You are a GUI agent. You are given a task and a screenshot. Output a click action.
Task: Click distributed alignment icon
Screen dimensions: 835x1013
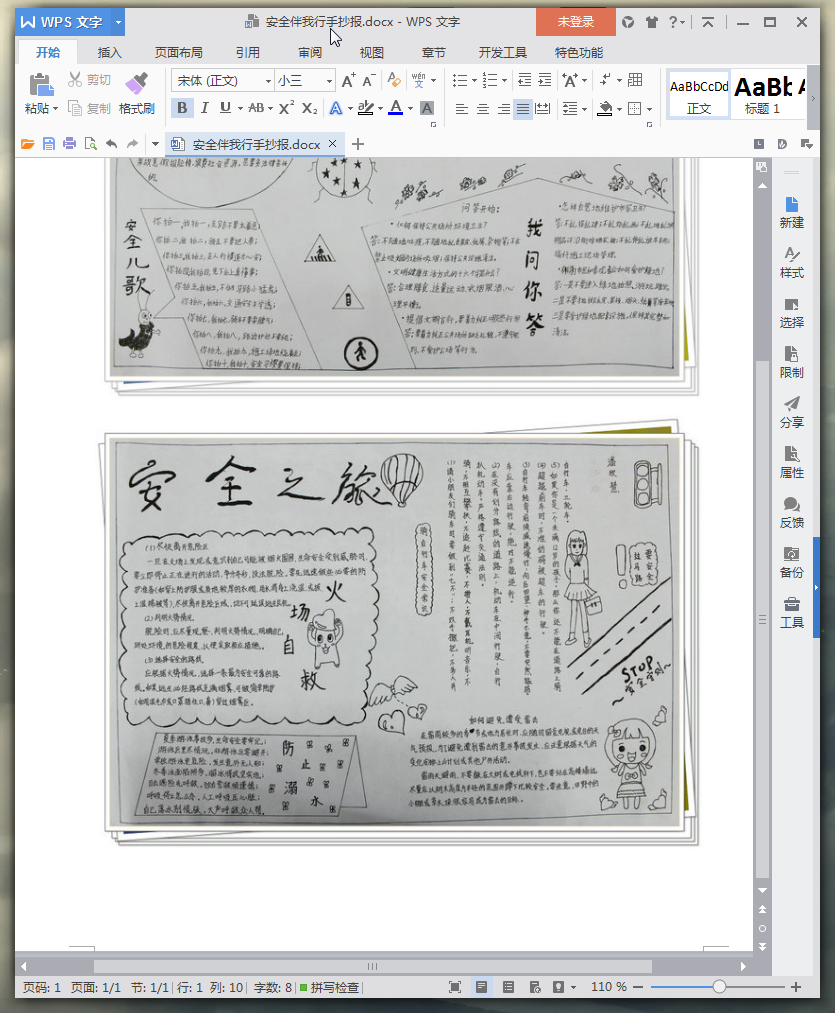tap(543, 109)
